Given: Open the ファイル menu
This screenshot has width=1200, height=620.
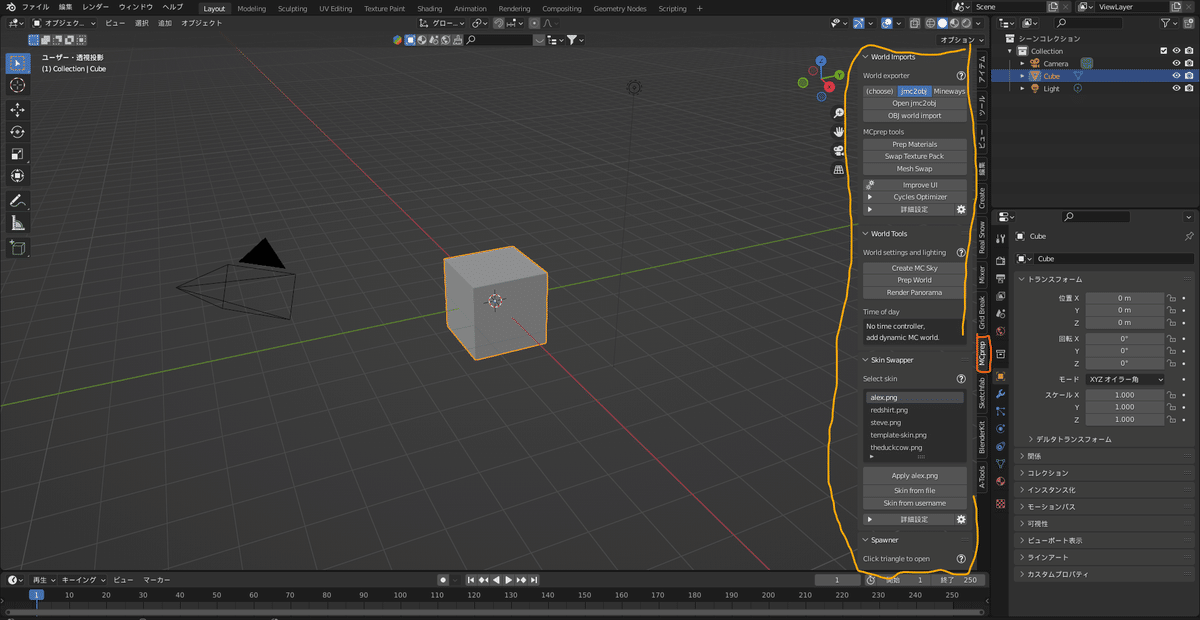Looking at the screenshot, I should [x=35, y=8].
